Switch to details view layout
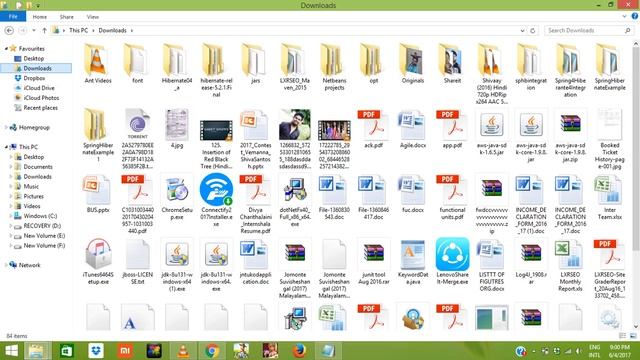 622,336
